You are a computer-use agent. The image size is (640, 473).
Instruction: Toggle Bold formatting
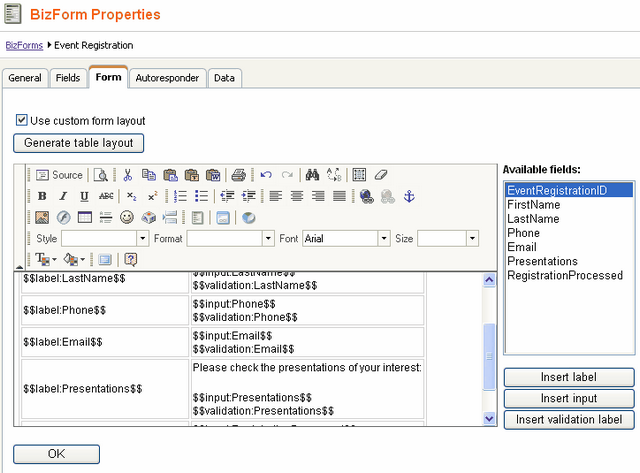[42, 196]
